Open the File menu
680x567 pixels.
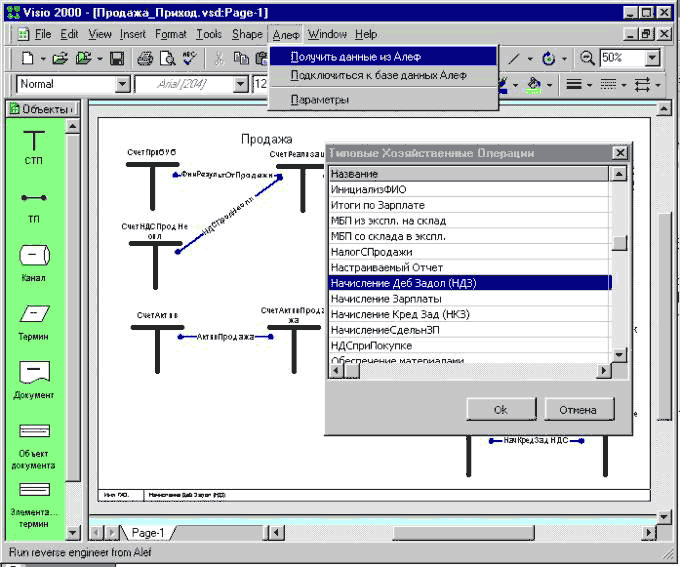pos(42,34)
